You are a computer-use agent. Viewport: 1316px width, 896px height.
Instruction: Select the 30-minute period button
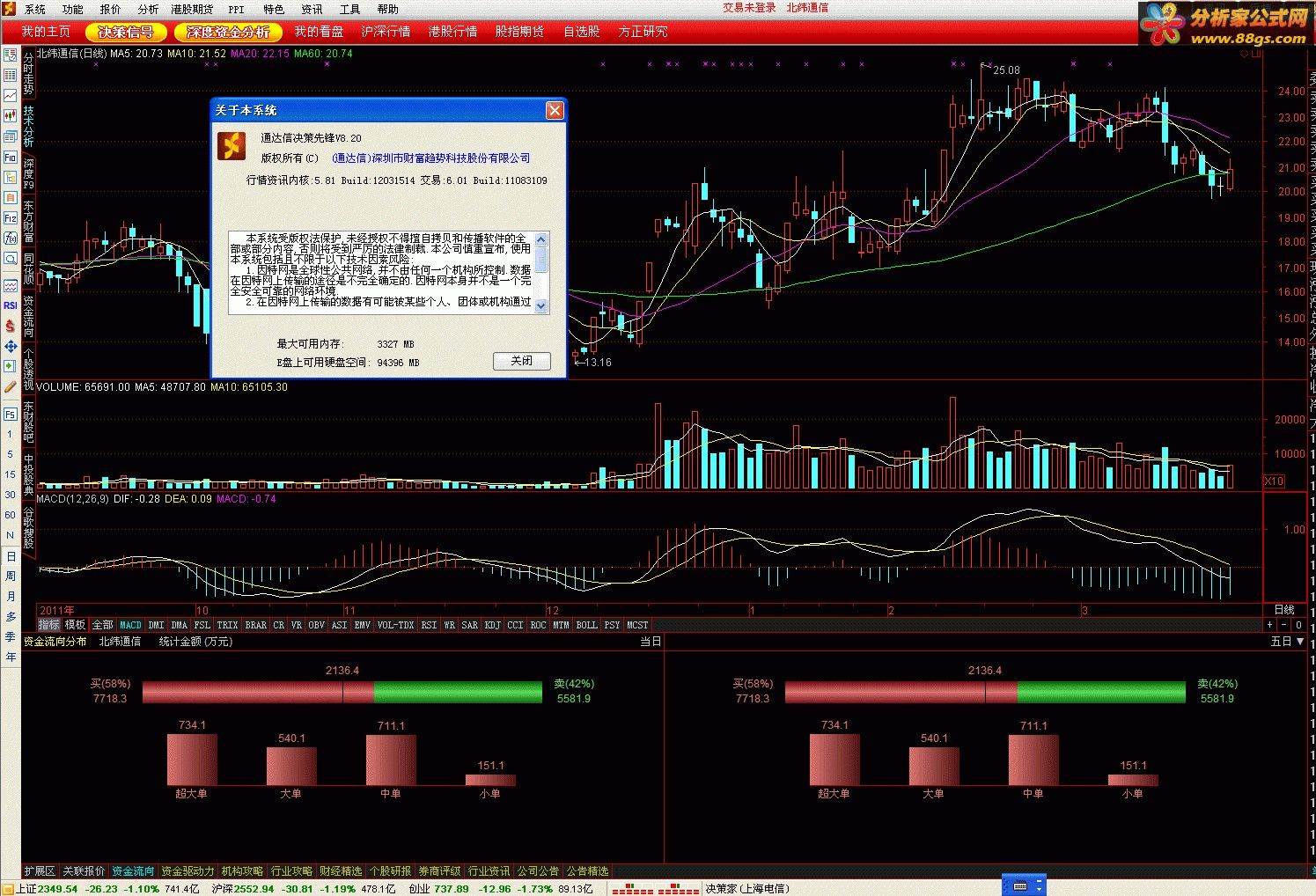[11, 495]
